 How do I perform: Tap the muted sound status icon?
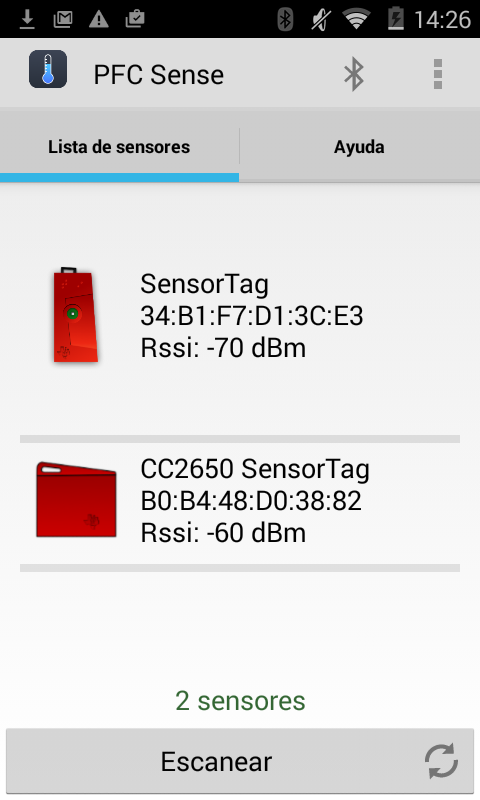321,19
